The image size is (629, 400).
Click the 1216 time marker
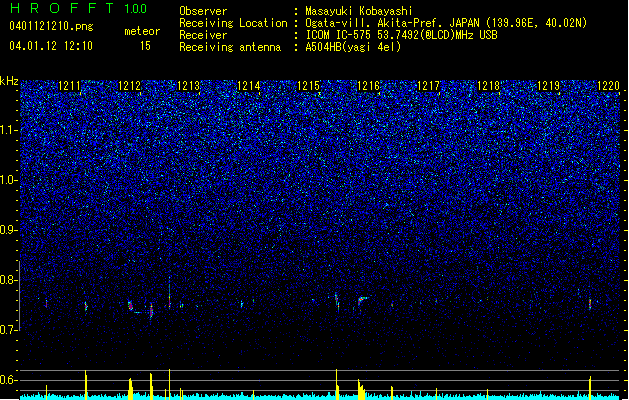coord(368,85)
